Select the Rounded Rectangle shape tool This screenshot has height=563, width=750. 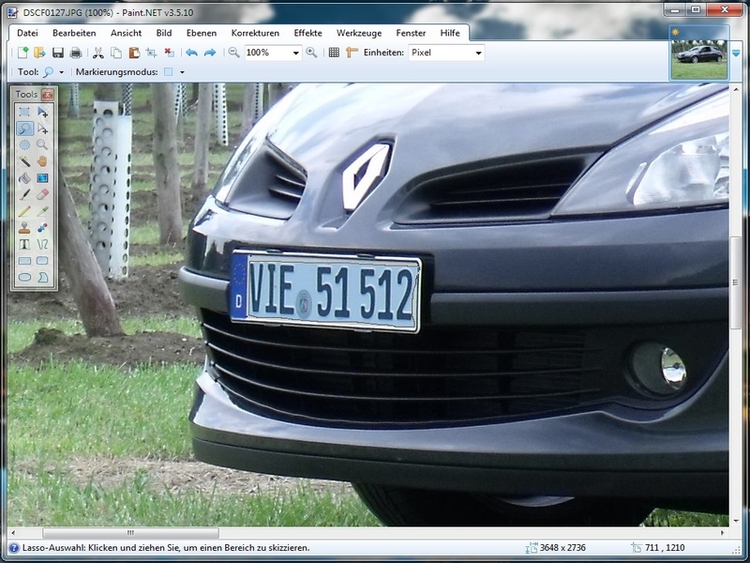pyautogui.click(x=43, y=261)
